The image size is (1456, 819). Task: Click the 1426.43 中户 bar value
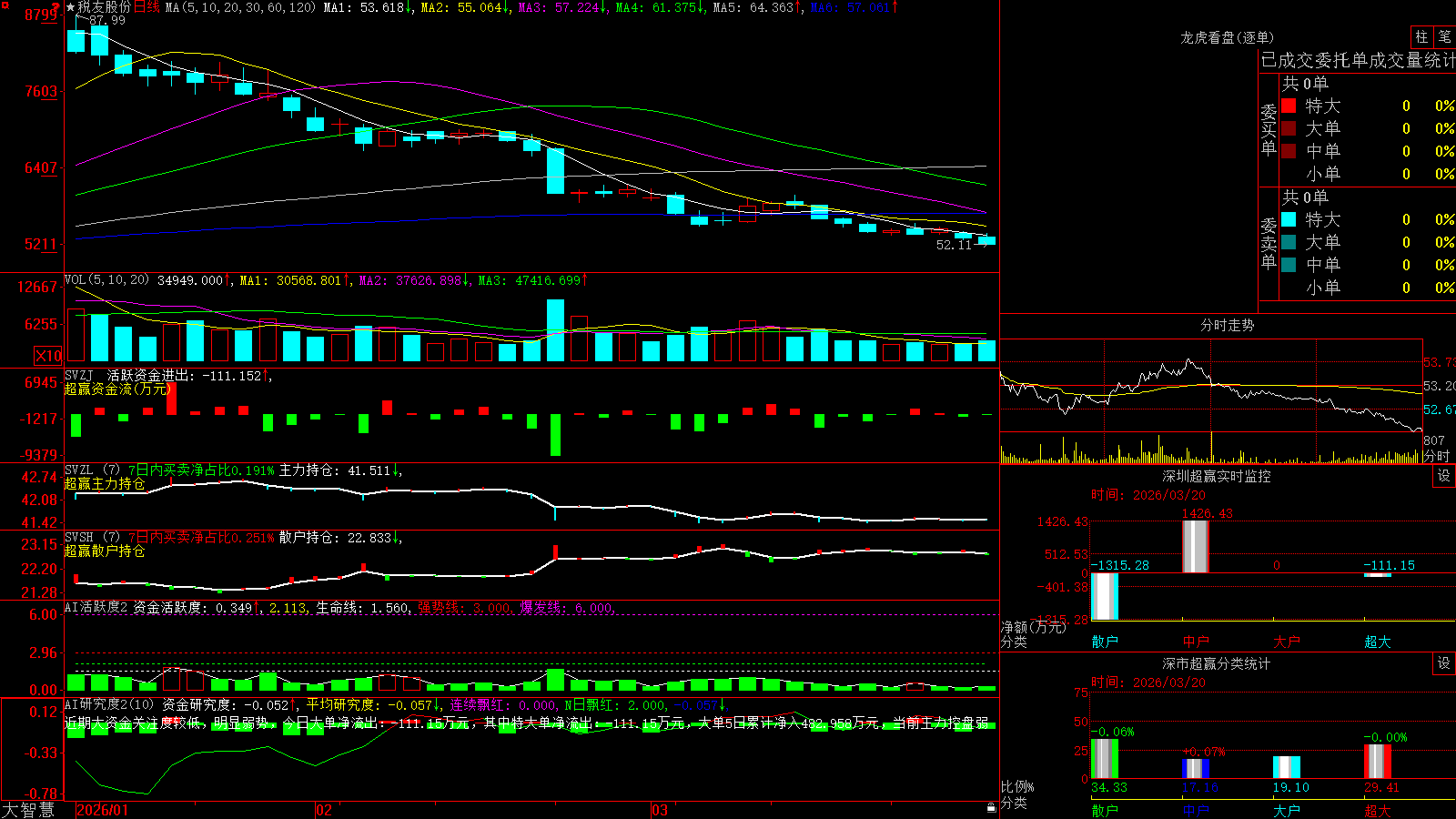pos(1208,513)
